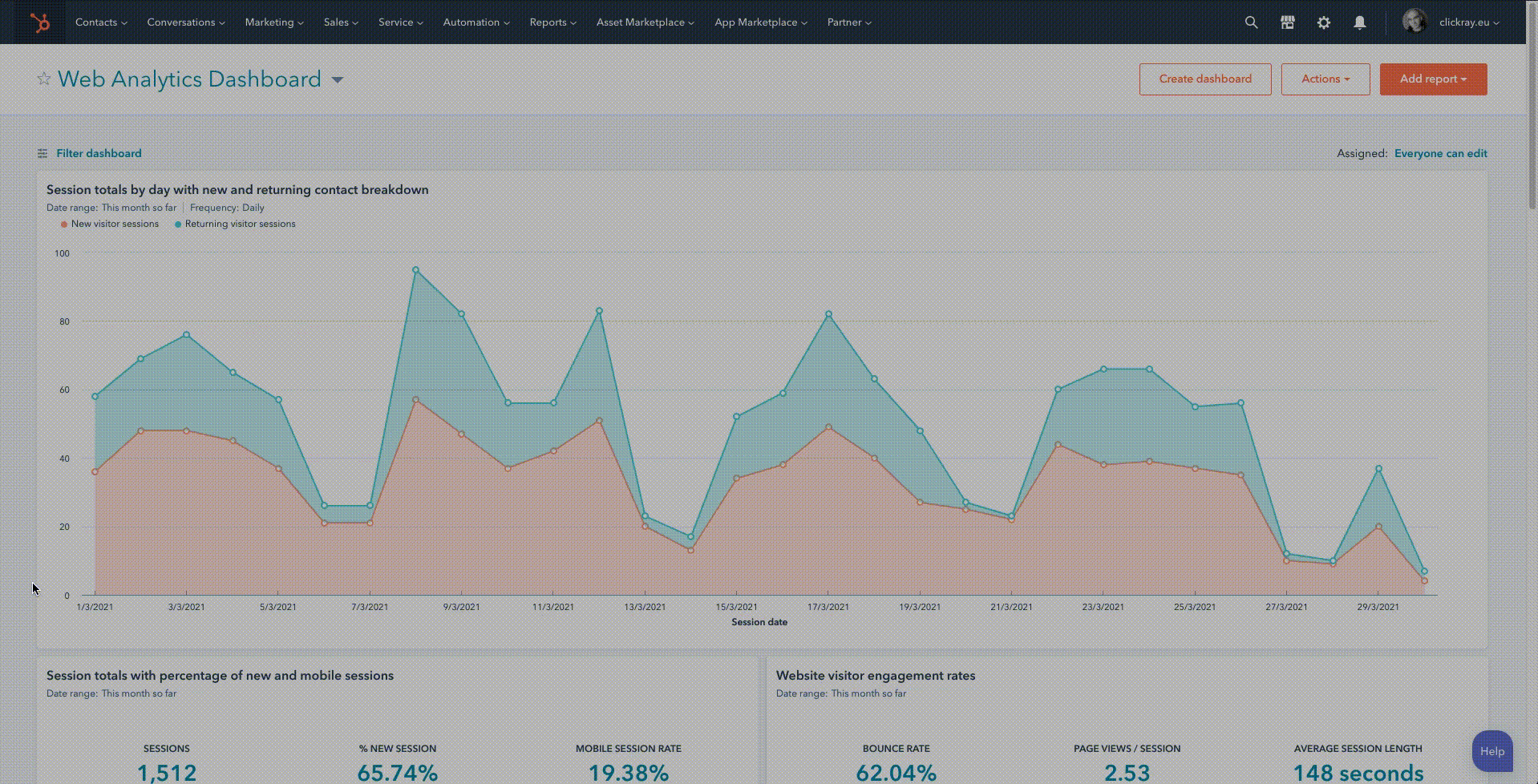The height and width of the screenshot is (784, 1538).
Task: Expand the dashboard name dropdown arrow
Action: click(338, 79)
